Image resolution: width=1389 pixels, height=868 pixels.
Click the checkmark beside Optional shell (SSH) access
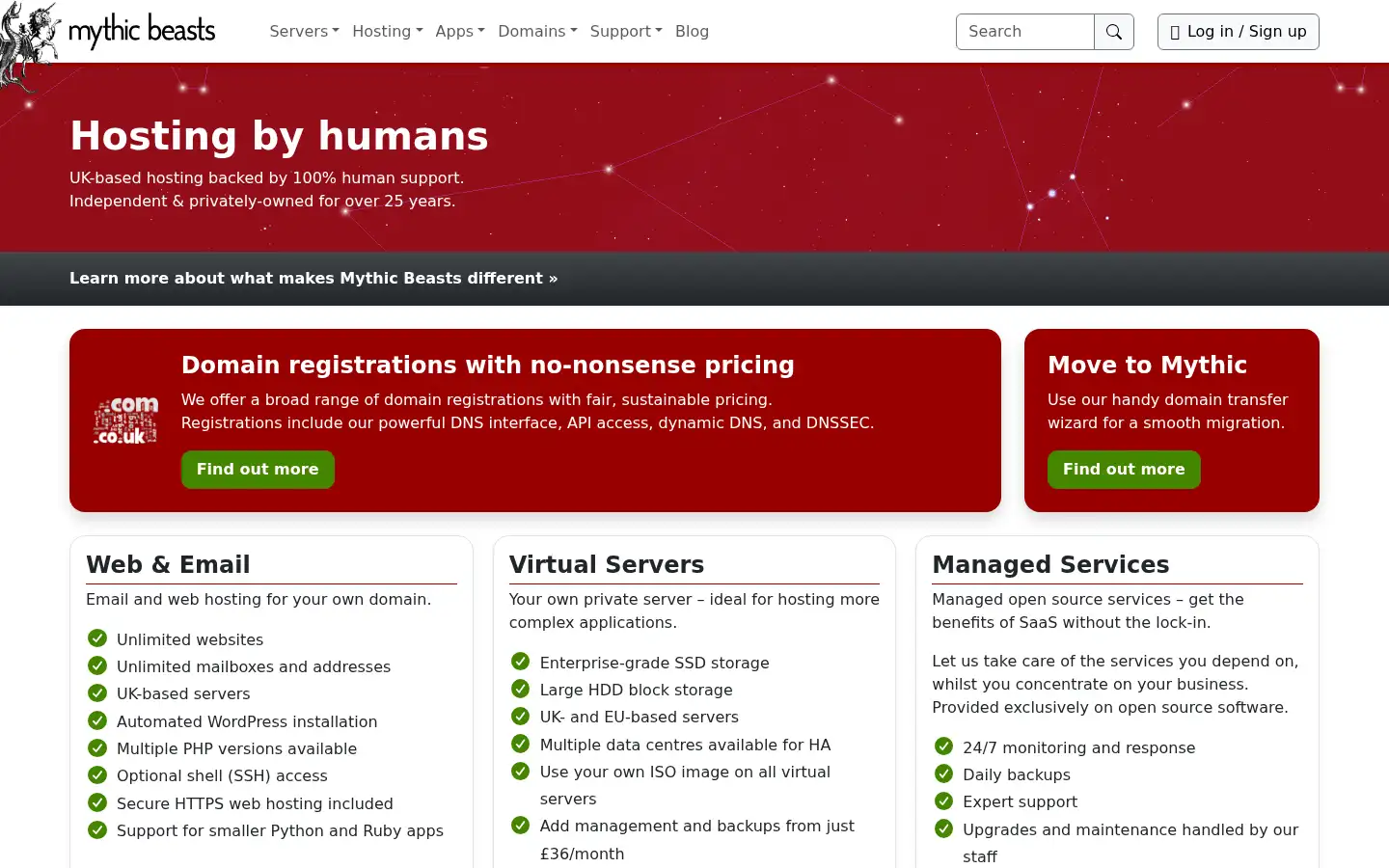pos(97,774)
